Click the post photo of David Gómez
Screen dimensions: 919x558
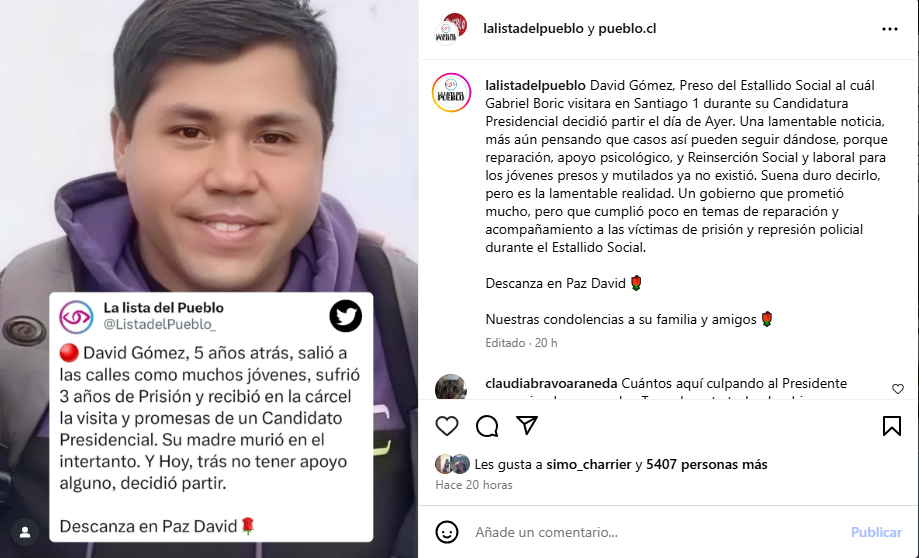209,147
